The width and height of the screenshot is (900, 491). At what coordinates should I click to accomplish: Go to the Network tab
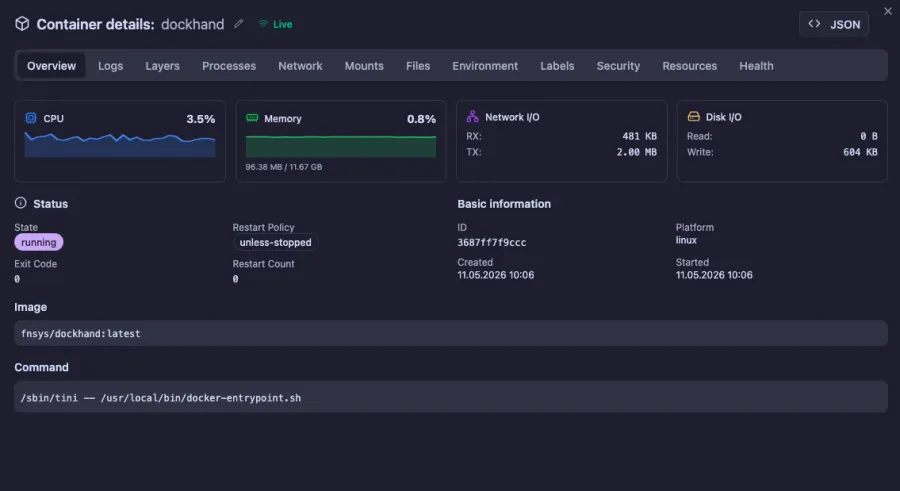(x=300, y=65)
